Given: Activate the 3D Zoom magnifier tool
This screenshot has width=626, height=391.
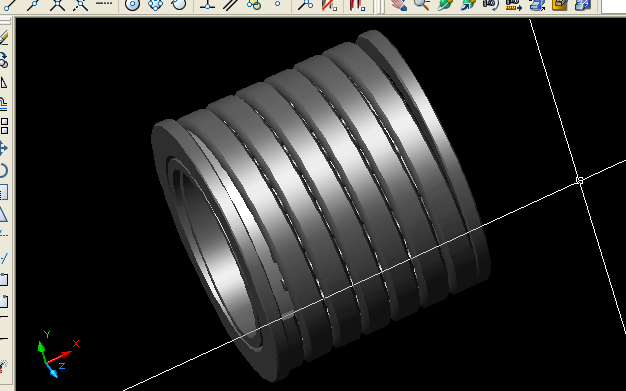Looking at the screenshot, I should click(x=421, y=5).
